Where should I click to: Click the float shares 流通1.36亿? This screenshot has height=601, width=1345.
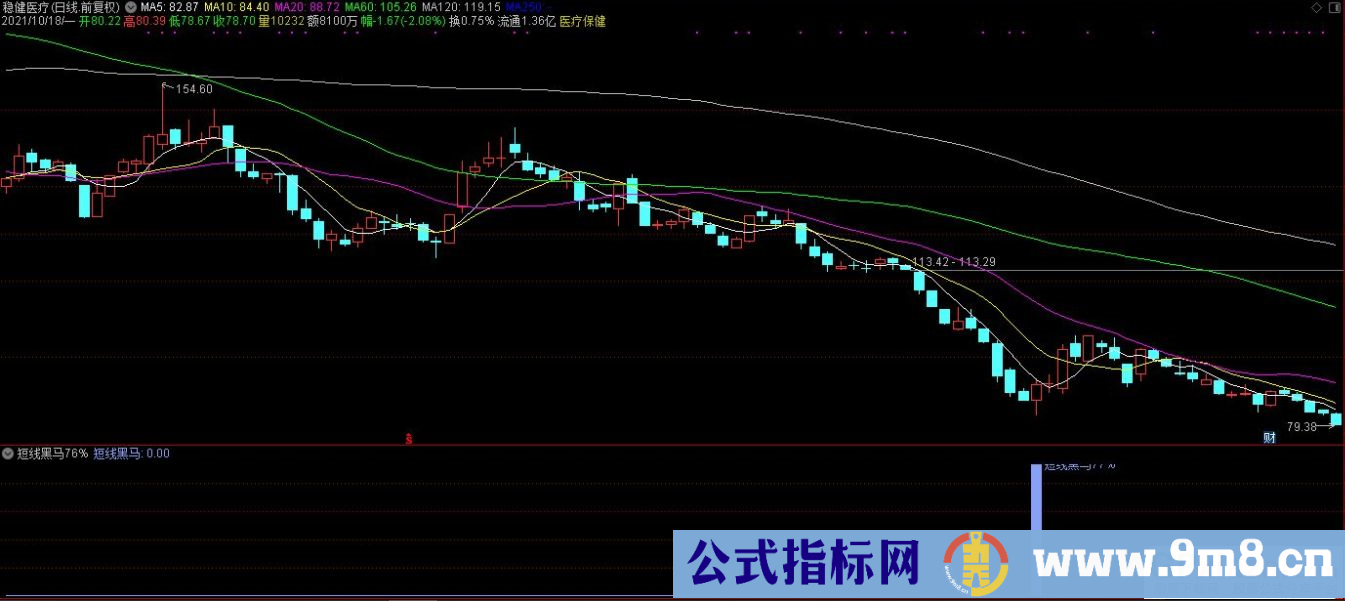click(527, 21)
